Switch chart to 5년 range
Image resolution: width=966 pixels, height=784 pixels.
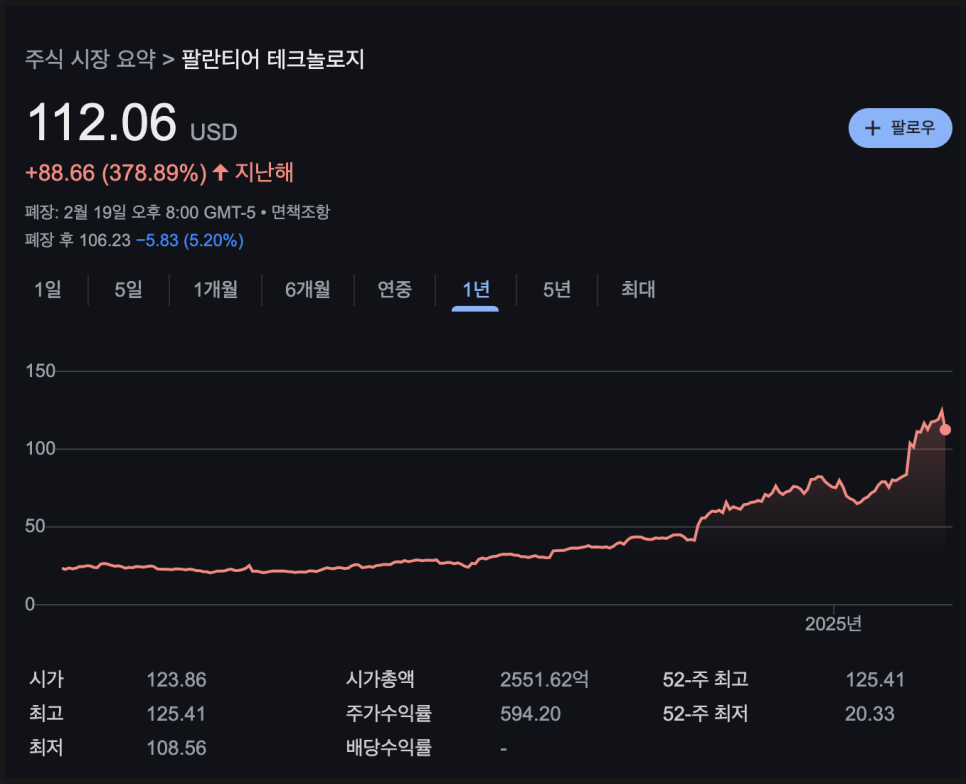click(x=556, y=289)
